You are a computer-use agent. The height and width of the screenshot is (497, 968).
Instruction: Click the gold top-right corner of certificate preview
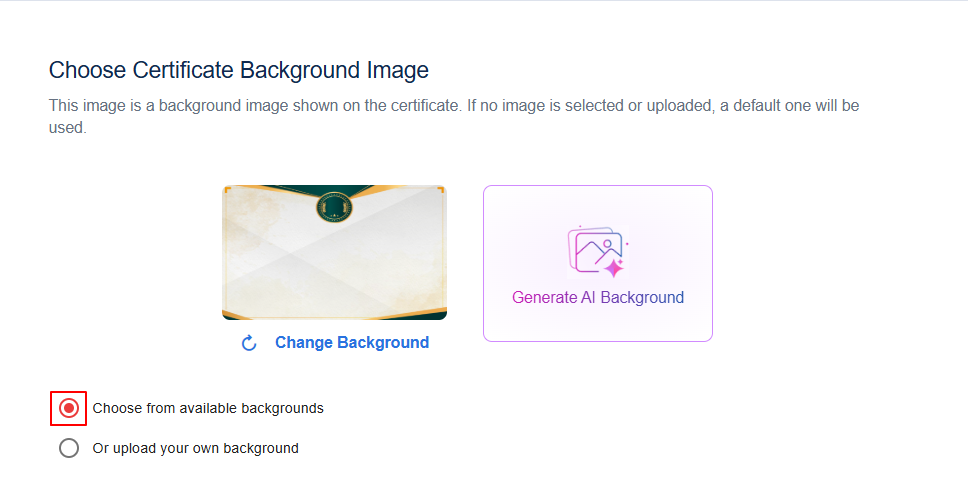441,190
